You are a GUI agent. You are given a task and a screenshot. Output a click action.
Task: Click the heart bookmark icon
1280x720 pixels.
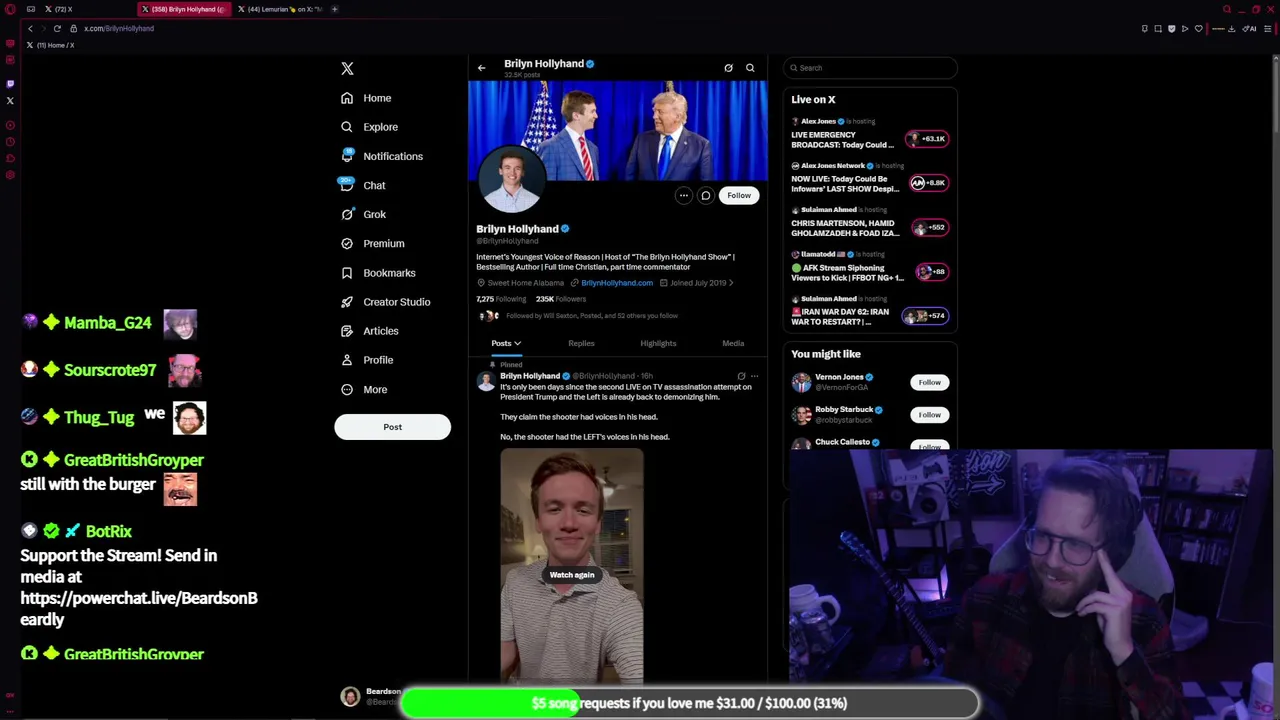click(x=1199, y=28)
